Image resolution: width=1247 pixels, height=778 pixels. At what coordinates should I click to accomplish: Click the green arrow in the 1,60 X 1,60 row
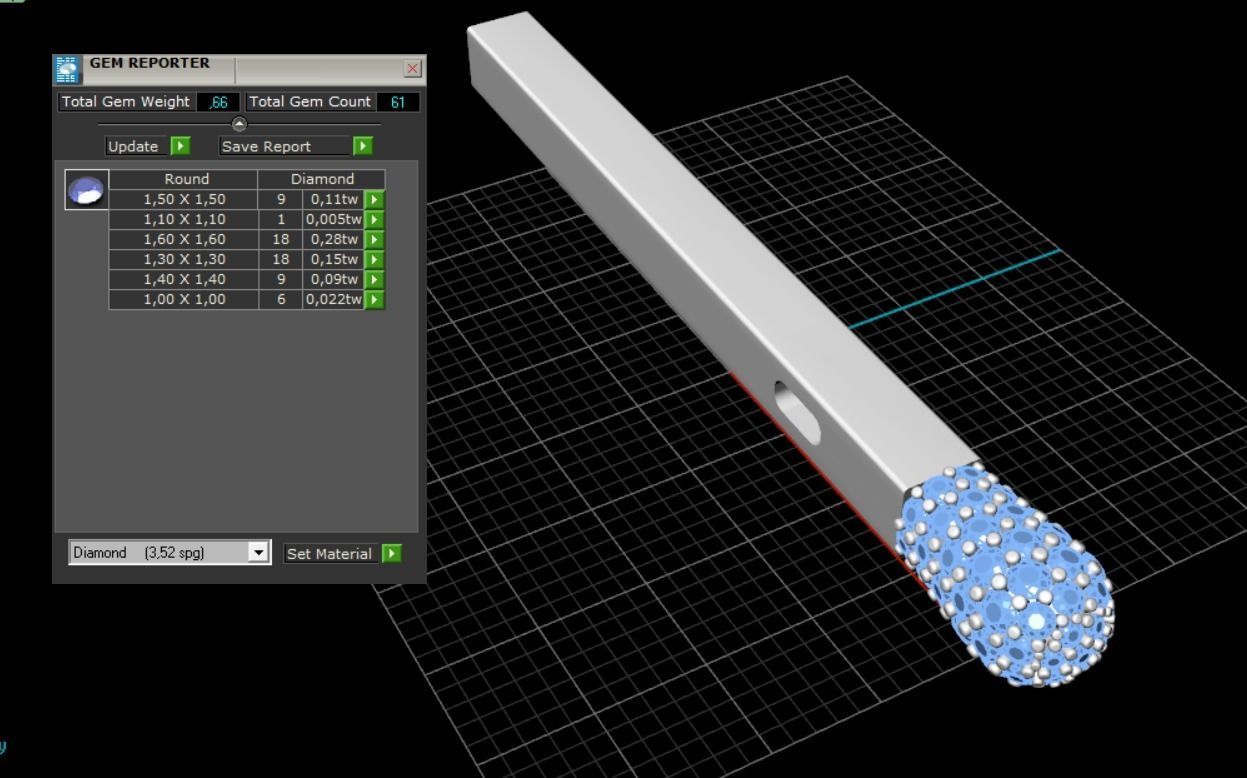tap(375, 239)
